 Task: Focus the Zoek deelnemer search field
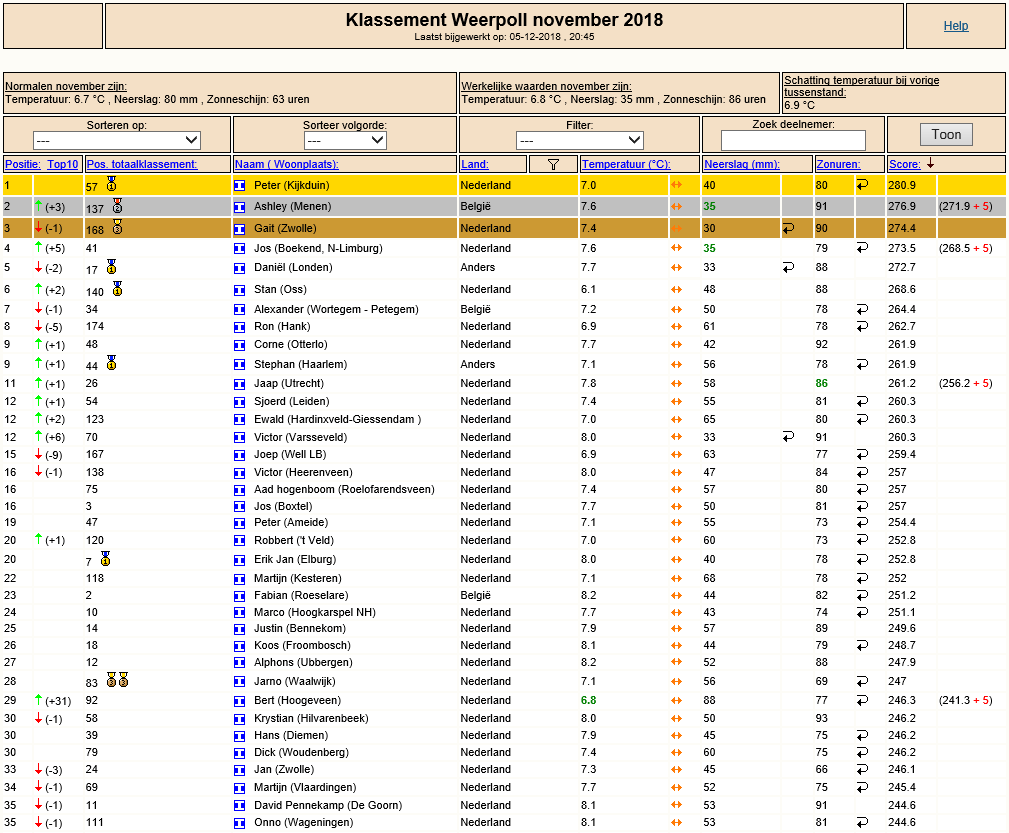pyautogui.click(x=793, y=140)
